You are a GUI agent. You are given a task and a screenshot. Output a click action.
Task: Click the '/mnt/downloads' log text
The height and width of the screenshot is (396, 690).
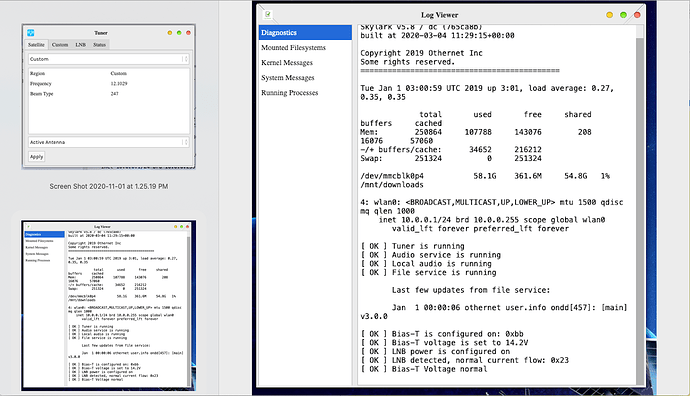click(392, 185)
